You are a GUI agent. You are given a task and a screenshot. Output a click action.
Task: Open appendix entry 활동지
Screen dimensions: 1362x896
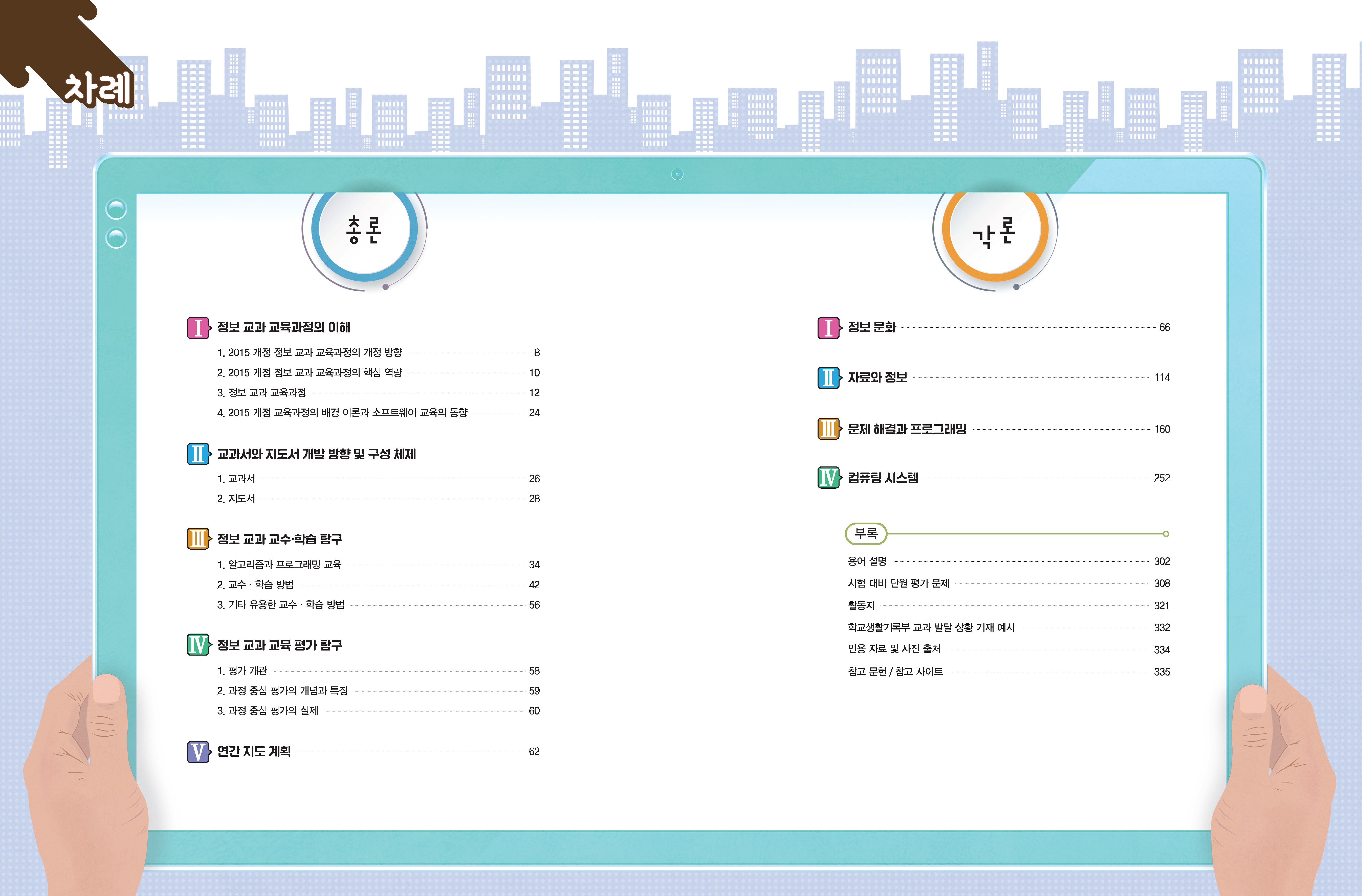click(x=861, y=605)
